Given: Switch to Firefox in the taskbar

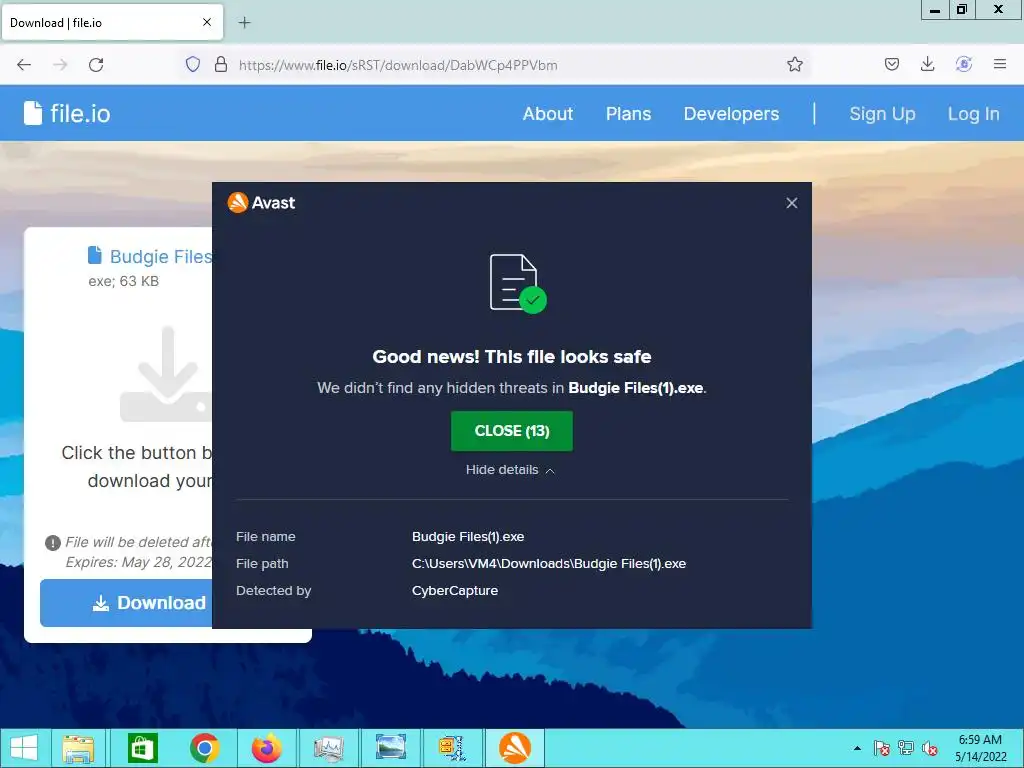Looking at the screenshot, I should pos(266,748).
